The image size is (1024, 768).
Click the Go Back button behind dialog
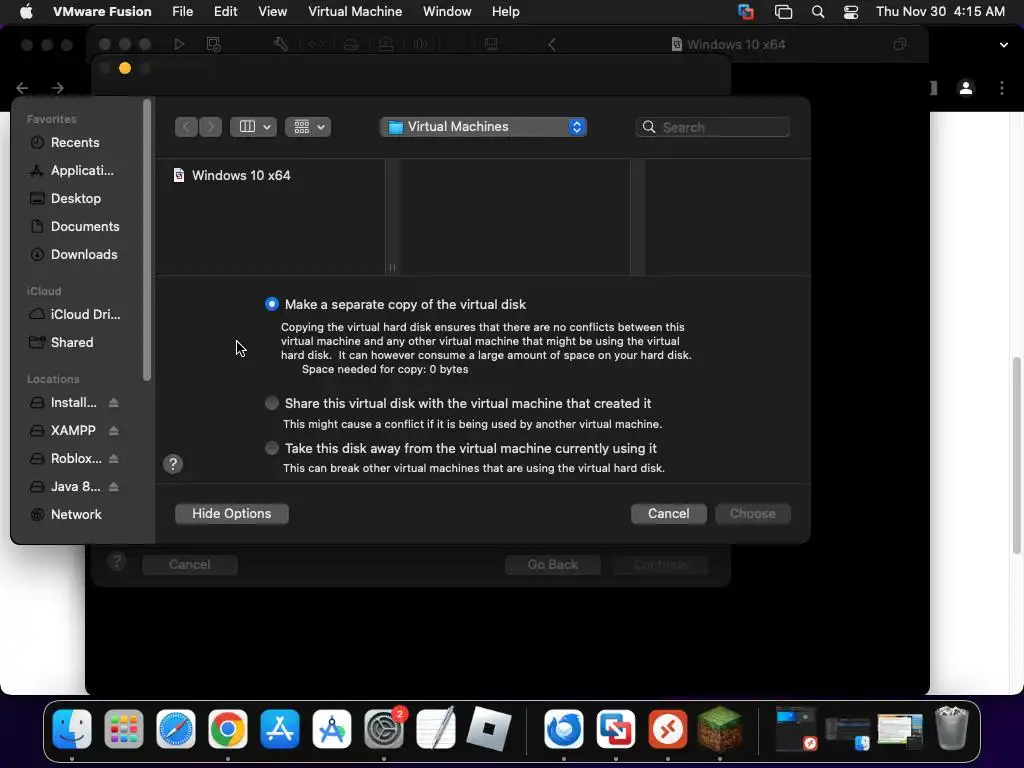pos(552,564)
